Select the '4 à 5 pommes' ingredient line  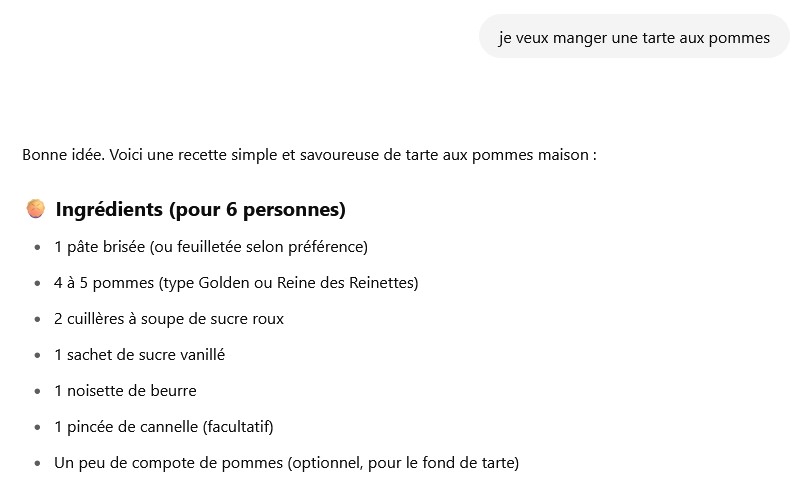tap(236, 283)
